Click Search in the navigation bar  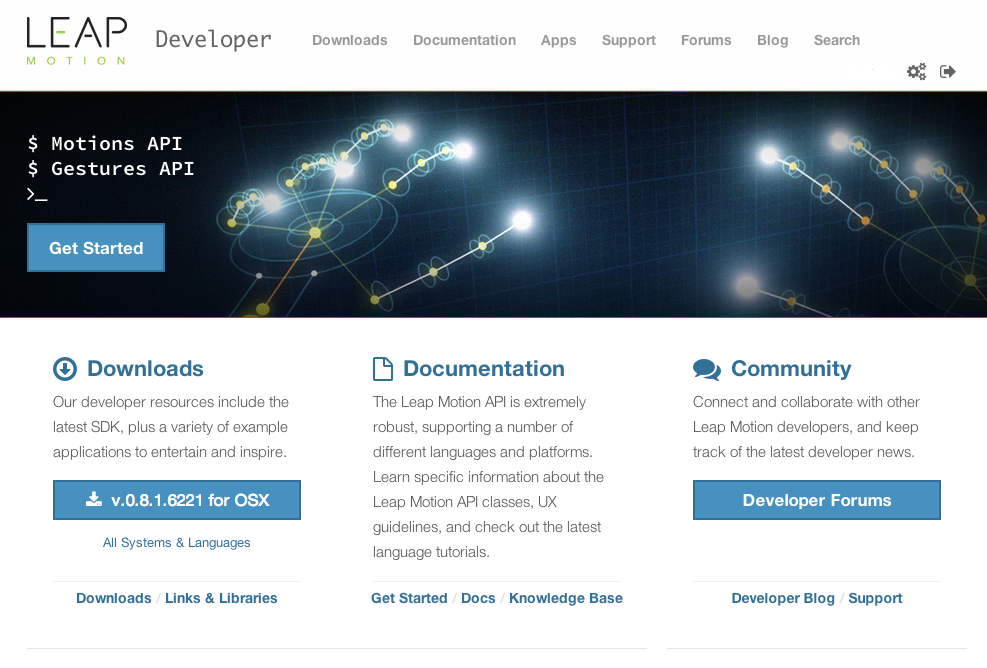coord(837,40)
